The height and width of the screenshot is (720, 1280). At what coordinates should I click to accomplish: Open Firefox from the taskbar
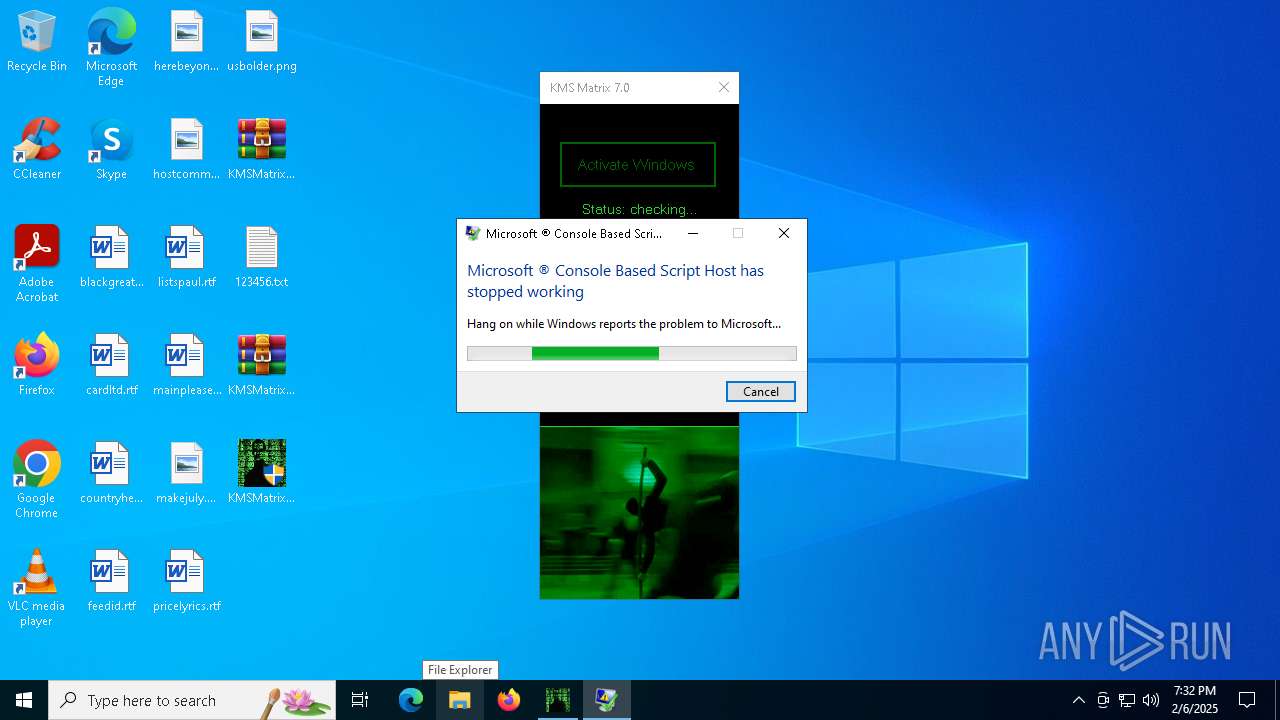pyautogui.click(x=509, y=700)
